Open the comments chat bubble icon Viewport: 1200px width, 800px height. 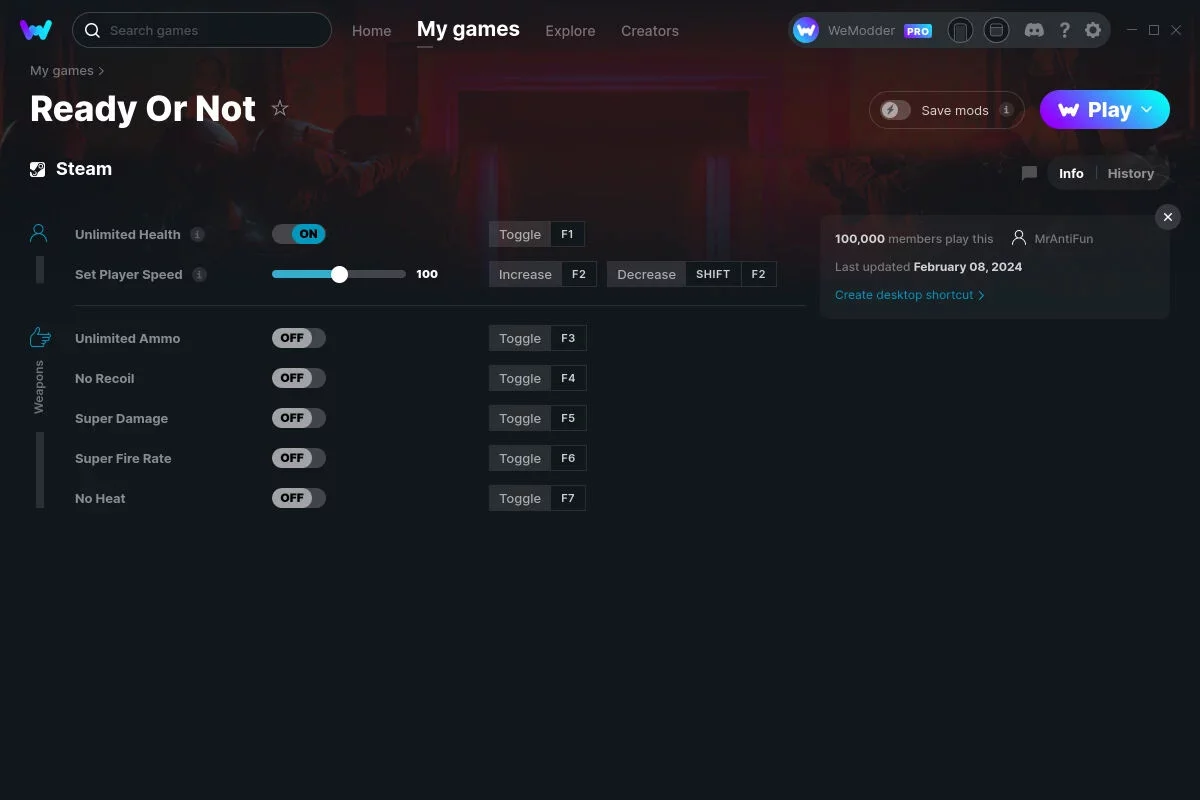point(1029,173)
